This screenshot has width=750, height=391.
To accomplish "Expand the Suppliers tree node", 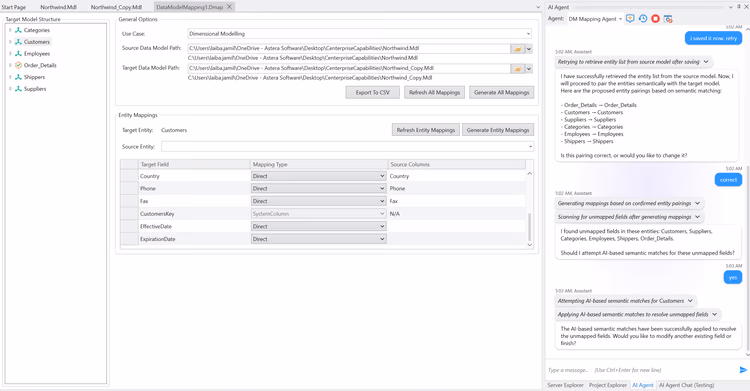I will point(10,89).
